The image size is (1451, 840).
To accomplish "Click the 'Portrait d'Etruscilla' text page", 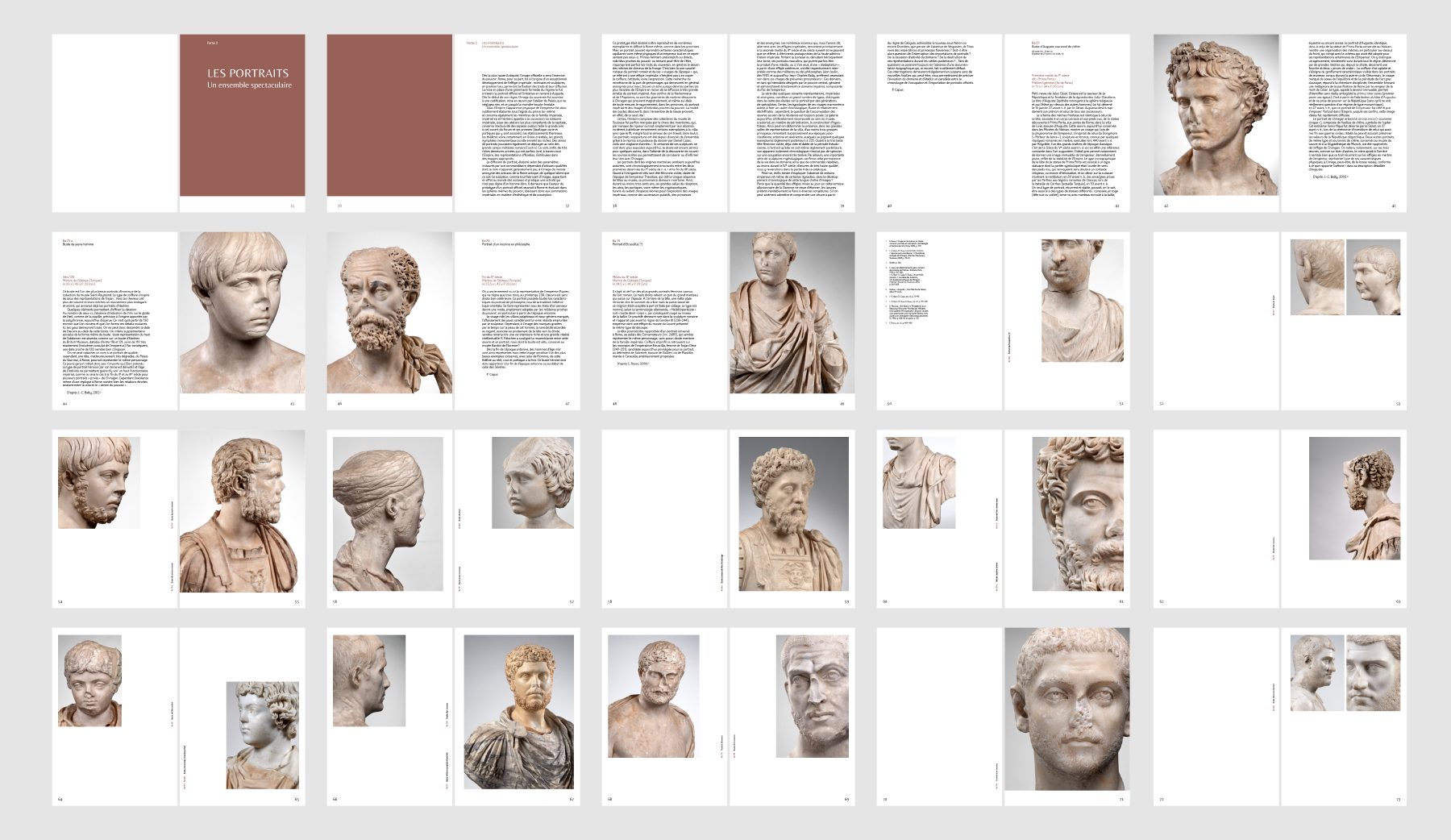I will pyautogui.click(x=664, y=321).
